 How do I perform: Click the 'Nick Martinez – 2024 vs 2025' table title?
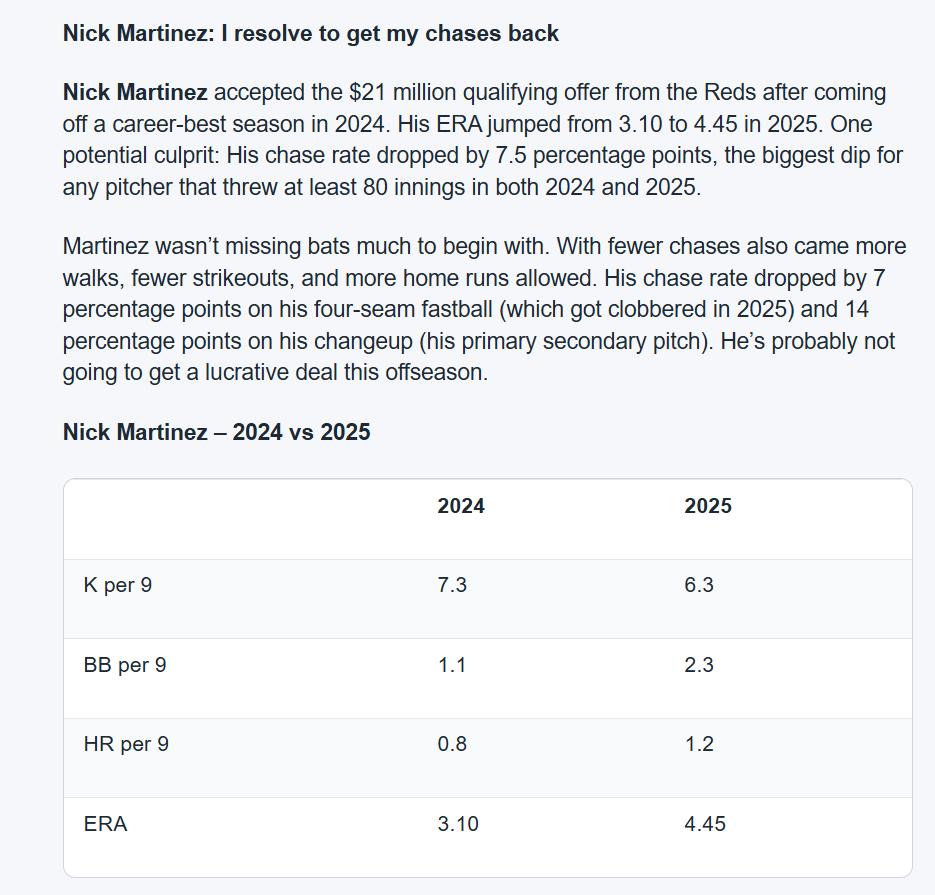[216, 432]
